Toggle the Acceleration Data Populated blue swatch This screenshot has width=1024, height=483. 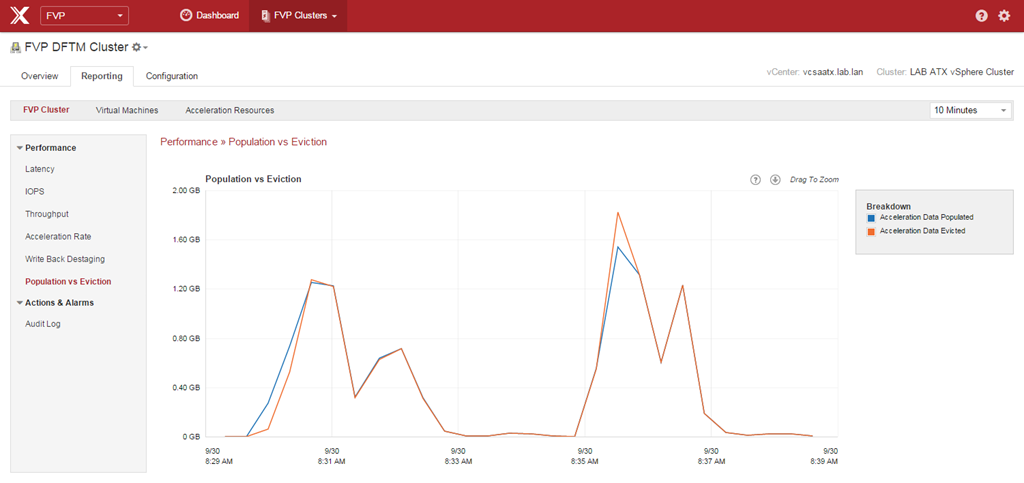(x=871, y=217)
